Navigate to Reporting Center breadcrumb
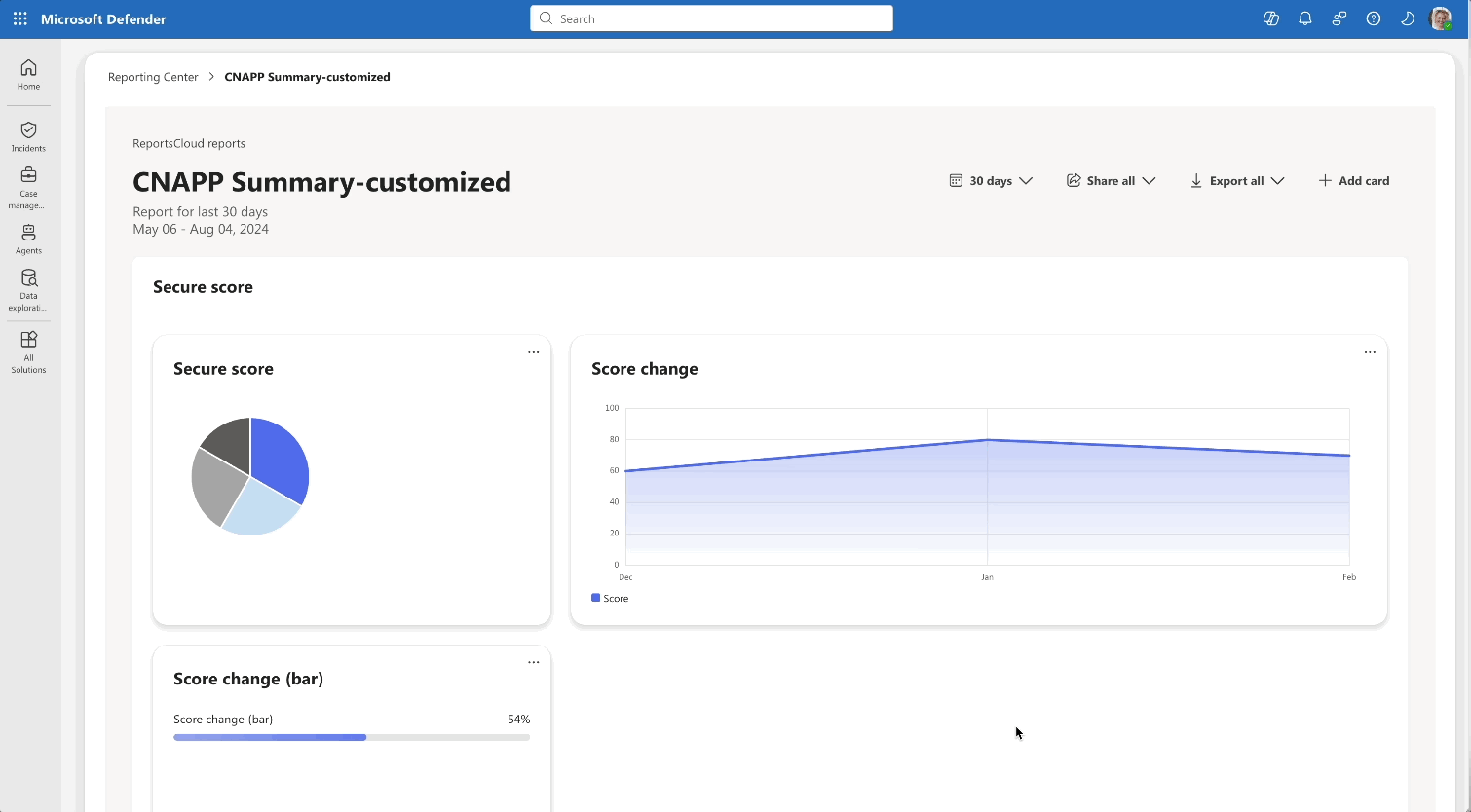1471x812 pixels. [x=153, y=77]
